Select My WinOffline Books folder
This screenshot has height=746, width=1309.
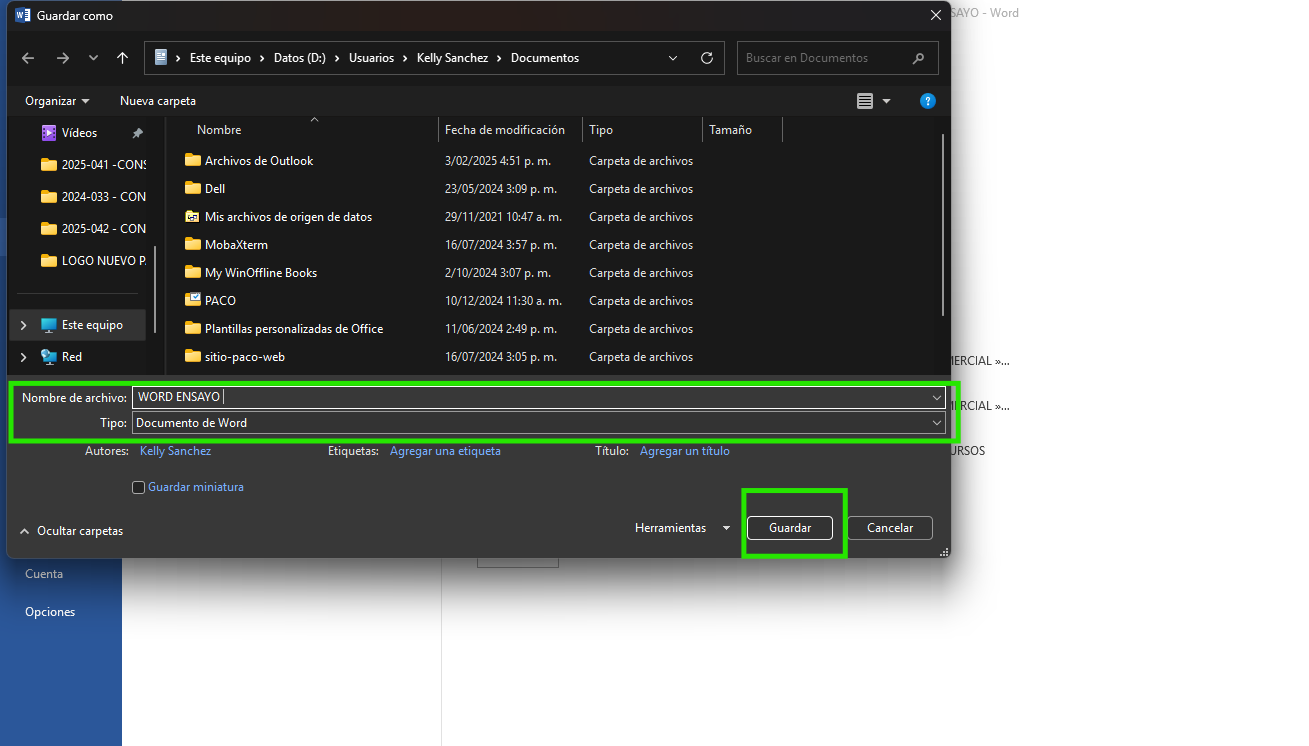tap(261, 273)
